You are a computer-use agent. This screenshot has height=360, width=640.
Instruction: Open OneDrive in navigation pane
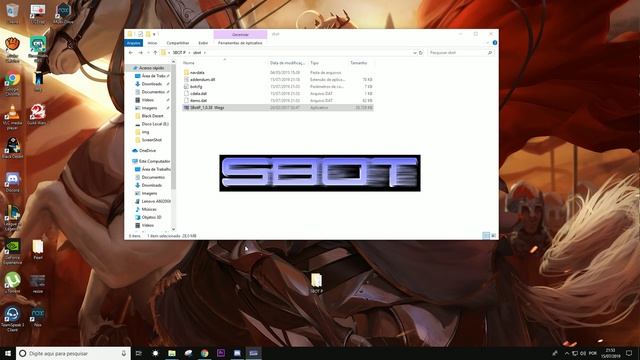click(147, 151)
